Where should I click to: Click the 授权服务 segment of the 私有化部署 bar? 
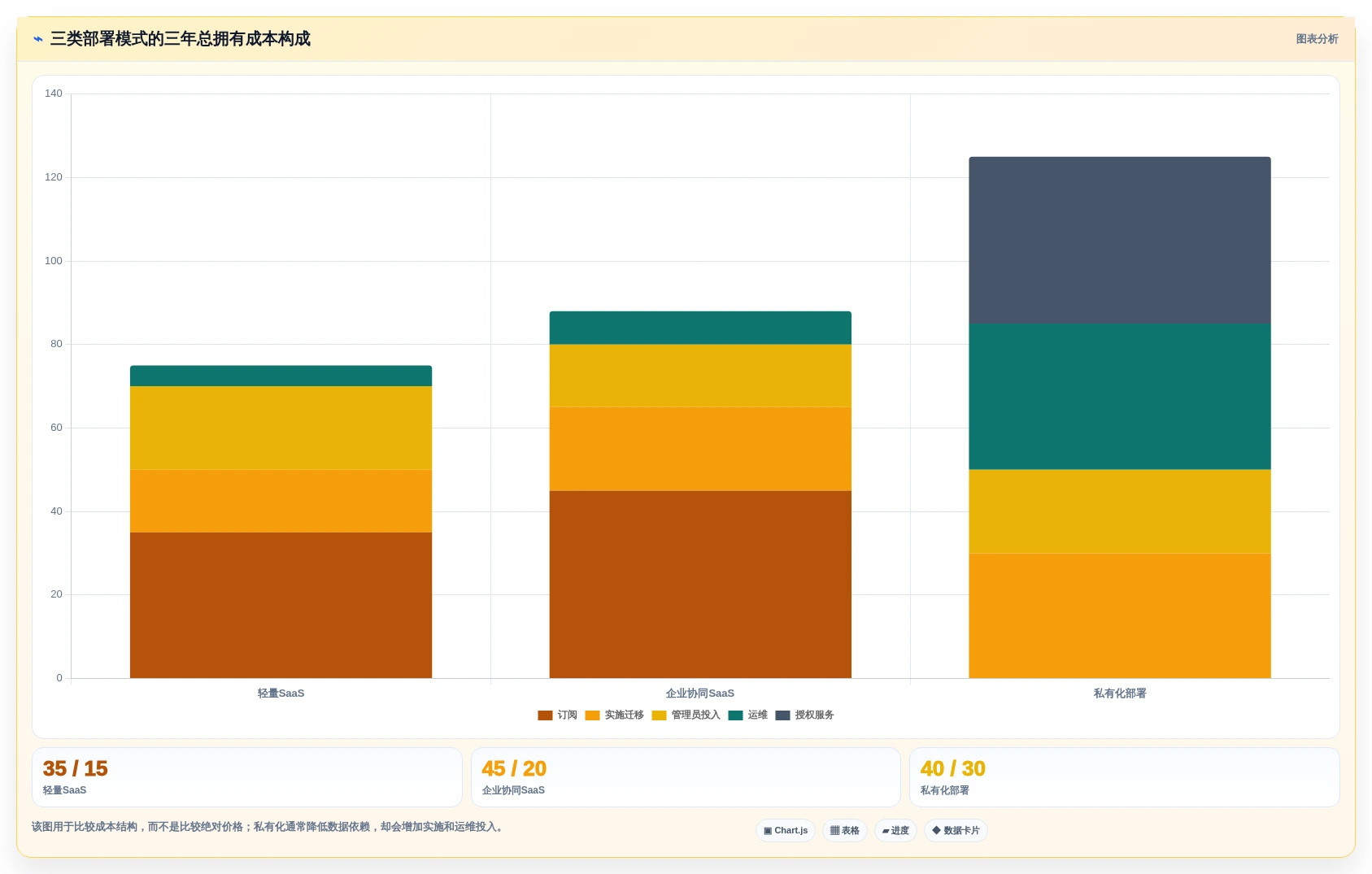coord(1120,240)
